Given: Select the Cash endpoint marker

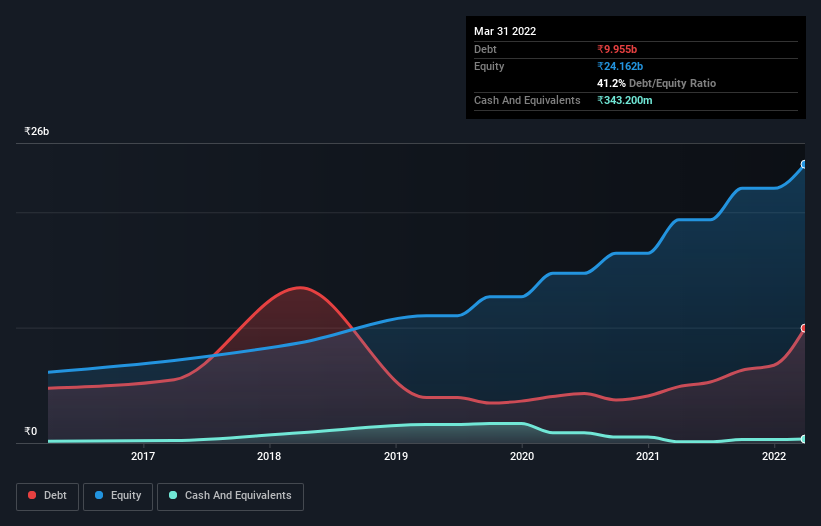Looking at the screenshot, I should coord(804,439).
